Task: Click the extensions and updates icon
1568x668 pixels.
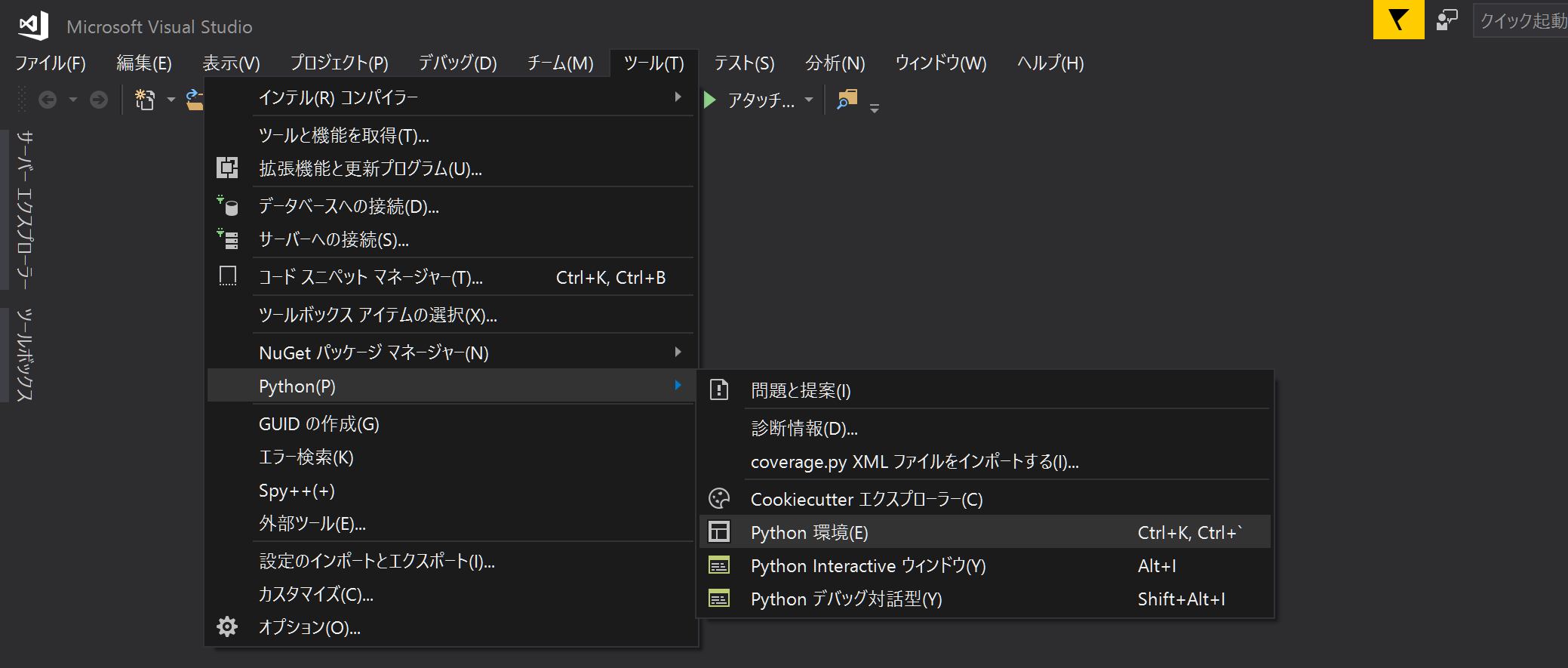Action: [227, 168]
